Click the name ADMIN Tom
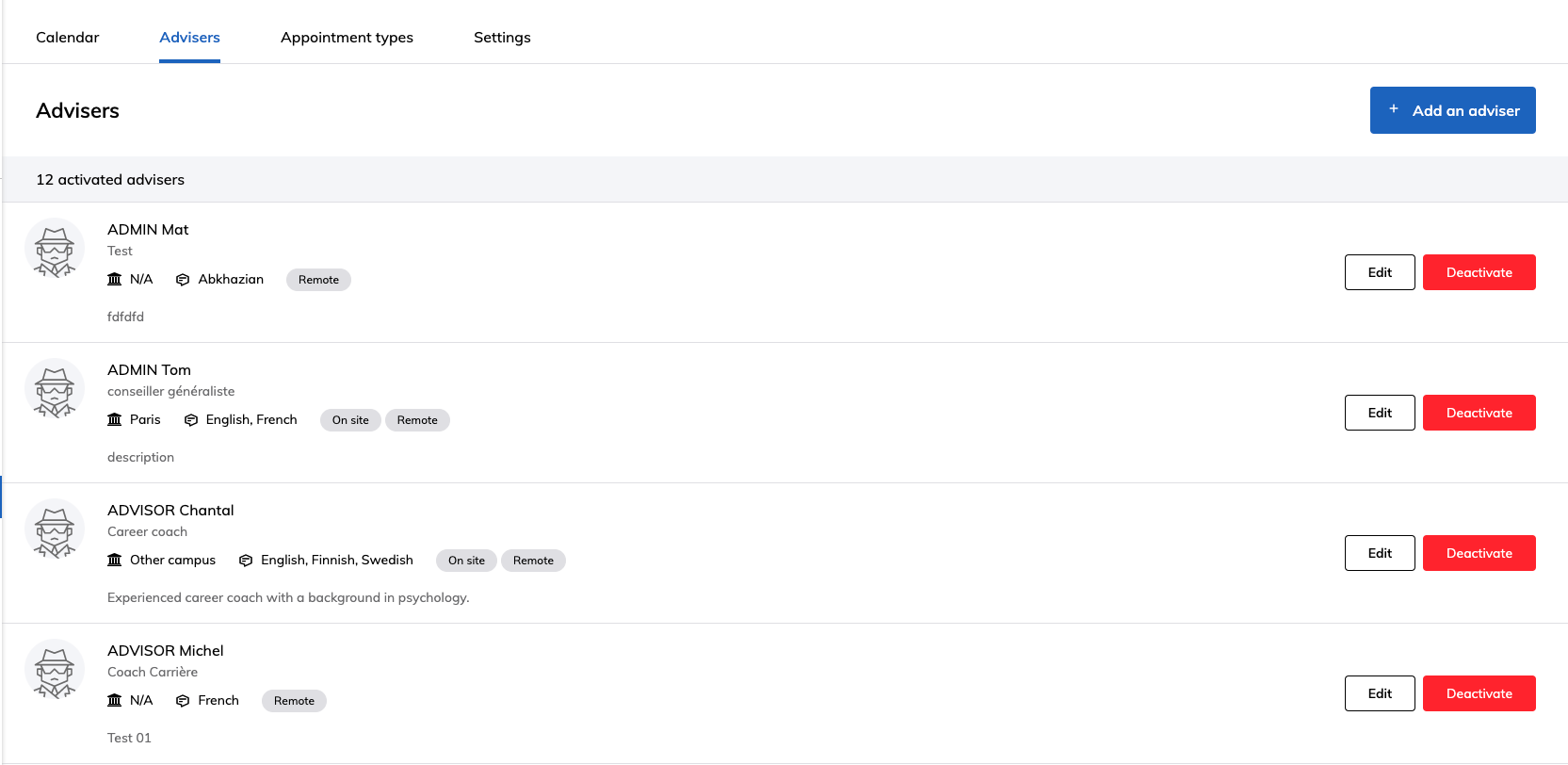The width and height of the screenshot is (1568, 765). pyautogui.click(x=149, y=370)
